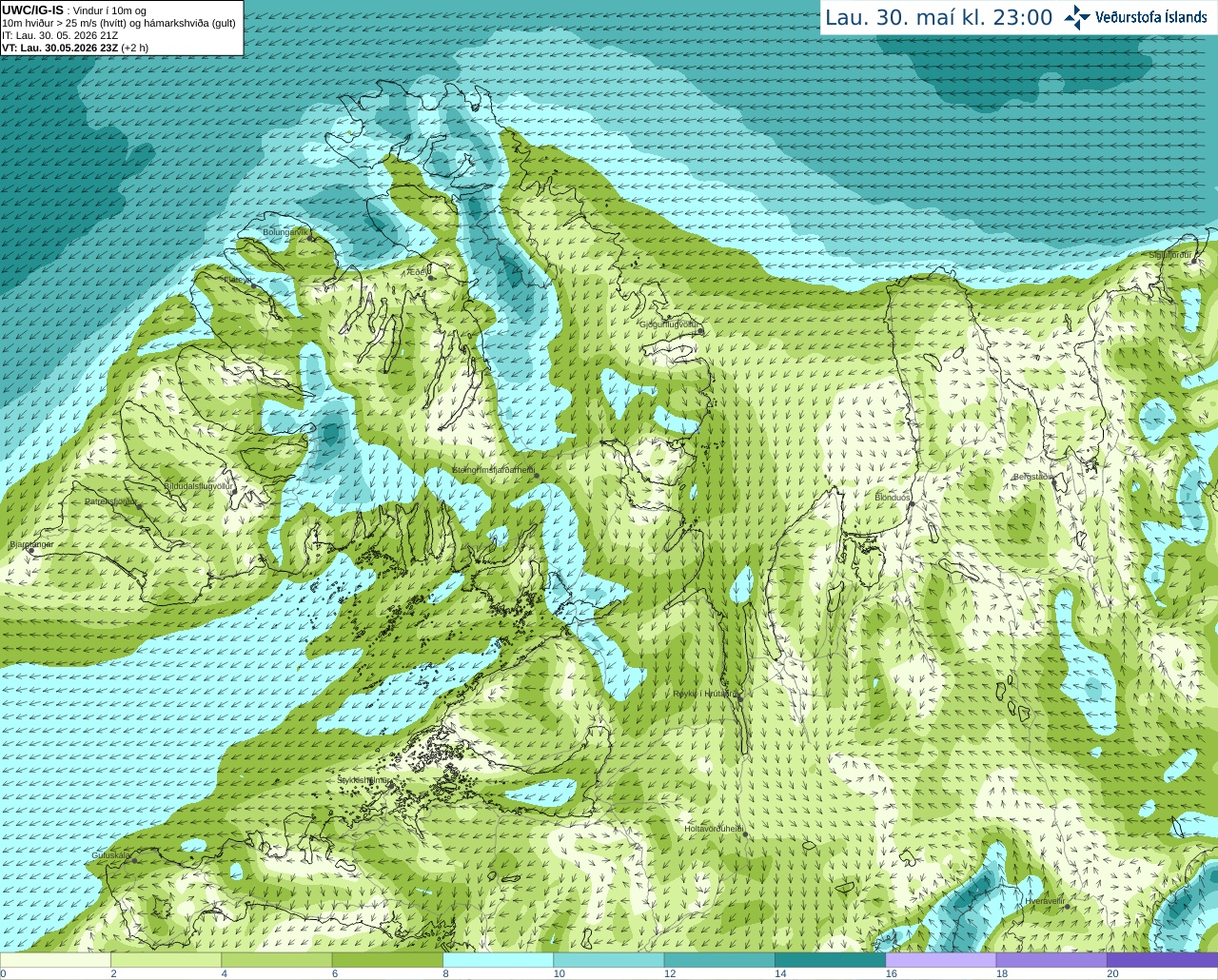Screen dimensions: 1218x980
Task: Click the Hveravellir station marker
Action: [1068, 907]
